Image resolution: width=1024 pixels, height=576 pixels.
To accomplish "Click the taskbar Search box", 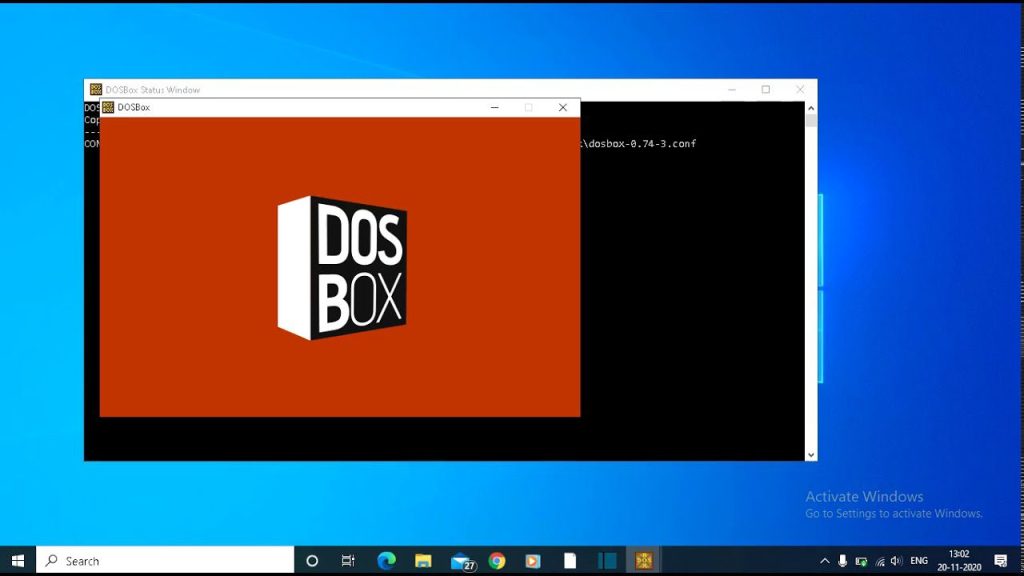I will click(x=165, y=560).
